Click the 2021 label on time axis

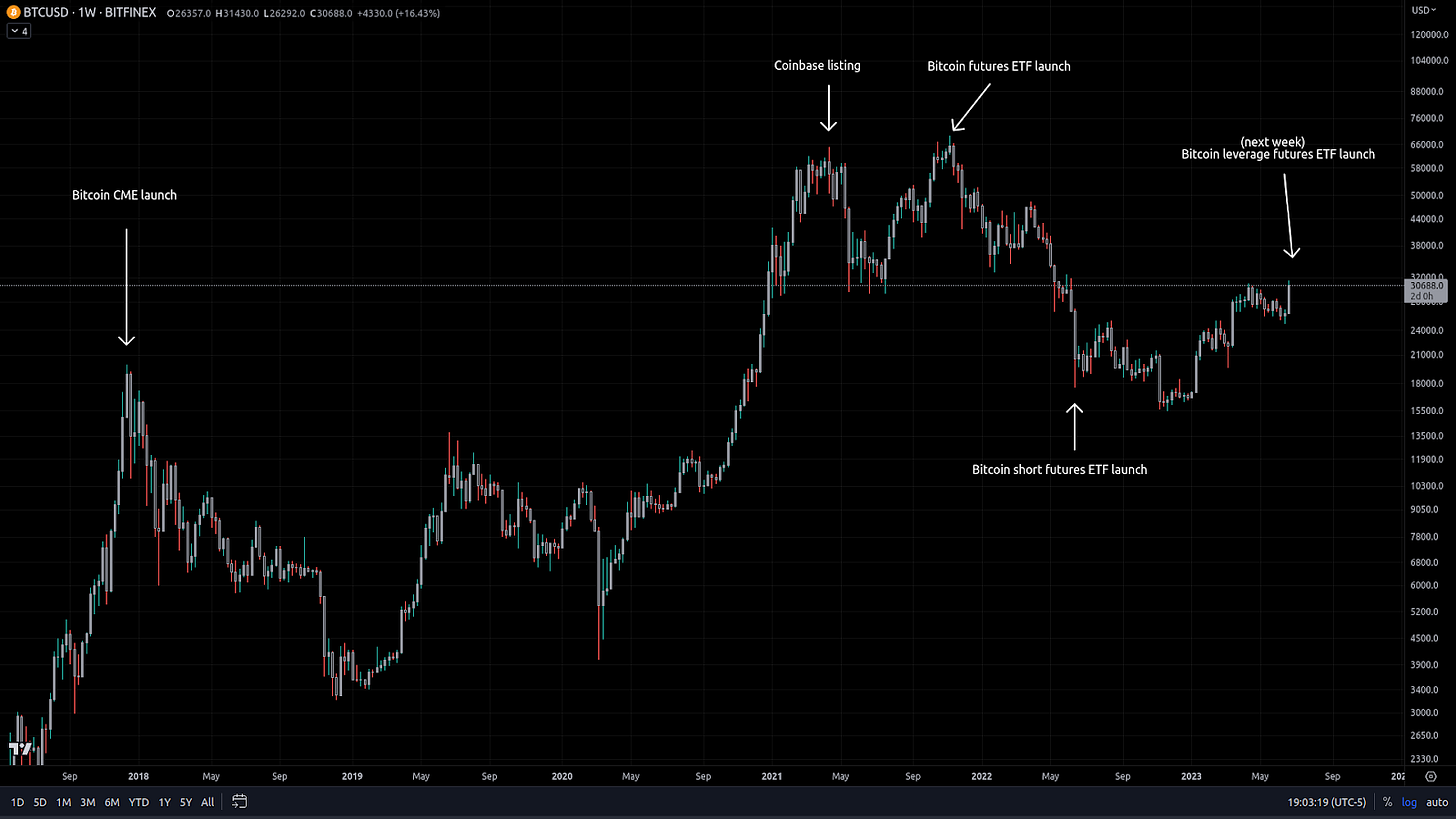point(771,776)
